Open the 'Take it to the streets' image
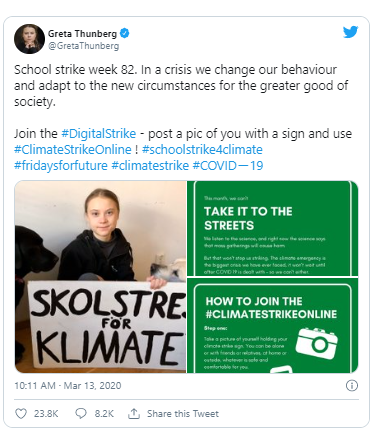This screenshot has height=435, width=381. point(273,228)
